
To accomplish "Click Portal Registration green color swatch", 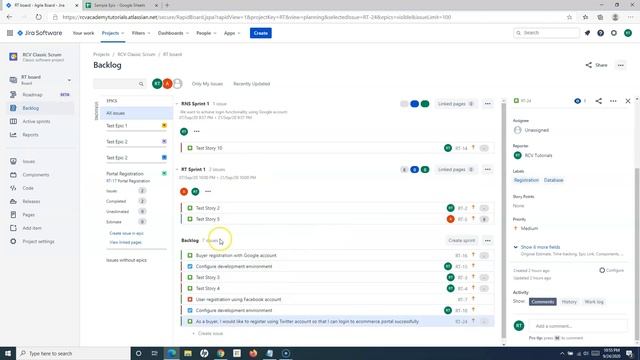I will pyautogui.click(x=164, y=173).
